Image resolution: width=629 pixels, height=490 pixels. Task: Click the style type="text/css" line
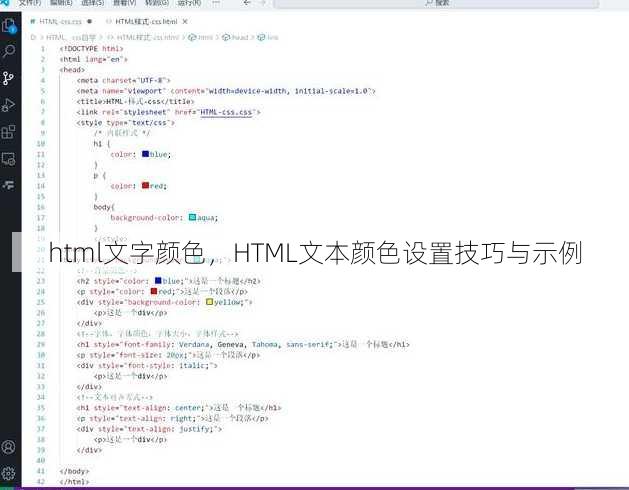point(126,123)
